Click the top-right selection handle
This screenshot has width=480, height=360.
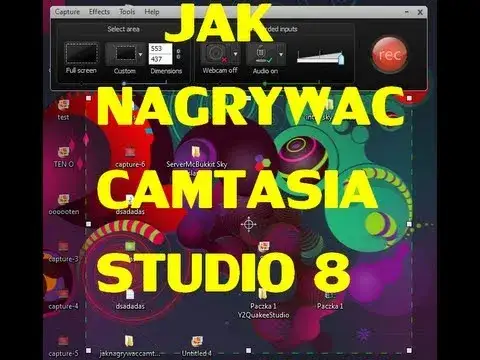click(409, 98)
